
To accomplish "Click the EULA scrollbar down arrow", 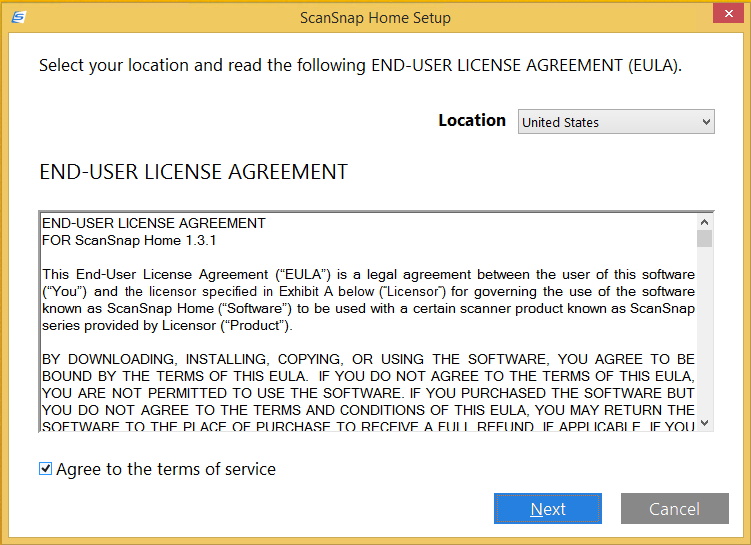I will (x=705, y=423).
